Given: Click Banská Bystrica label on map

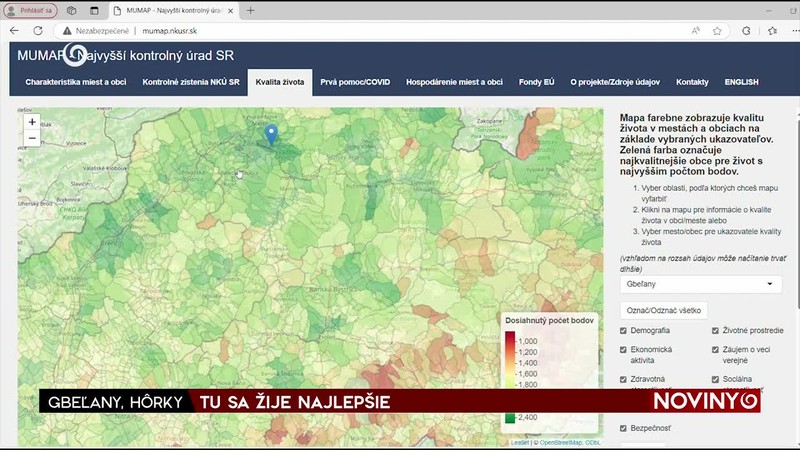Looking at the screenshot, I should click(x=332, y=290).
